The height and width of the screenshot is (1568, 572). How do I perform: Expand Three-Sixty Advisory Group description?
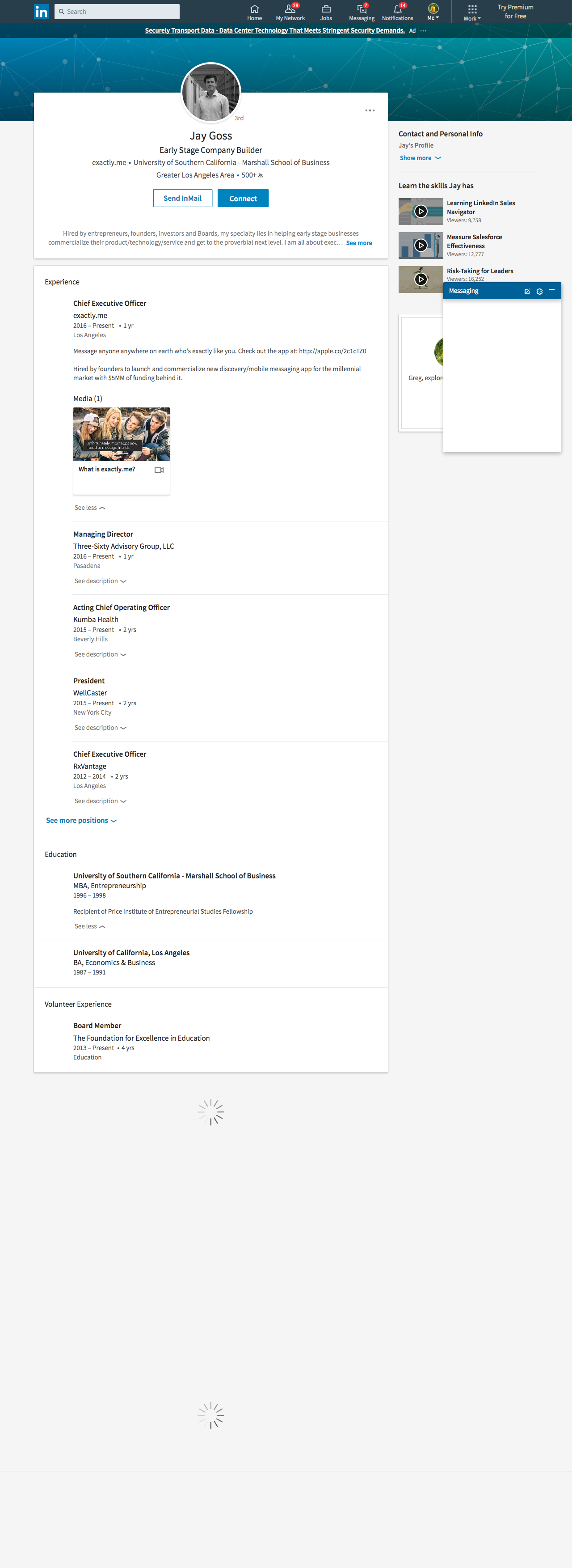coord(101,581)
